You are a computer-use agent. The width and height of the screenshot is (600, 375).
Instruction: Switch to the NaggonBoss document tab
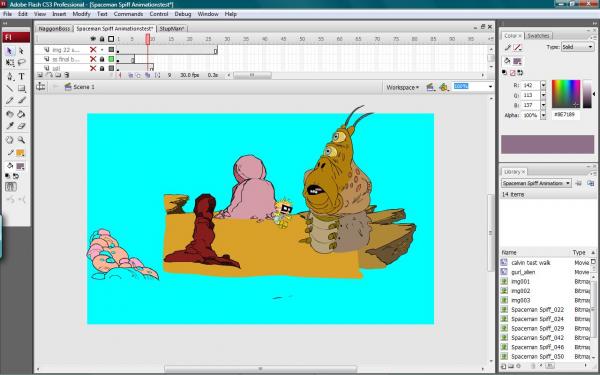(54, 29)
